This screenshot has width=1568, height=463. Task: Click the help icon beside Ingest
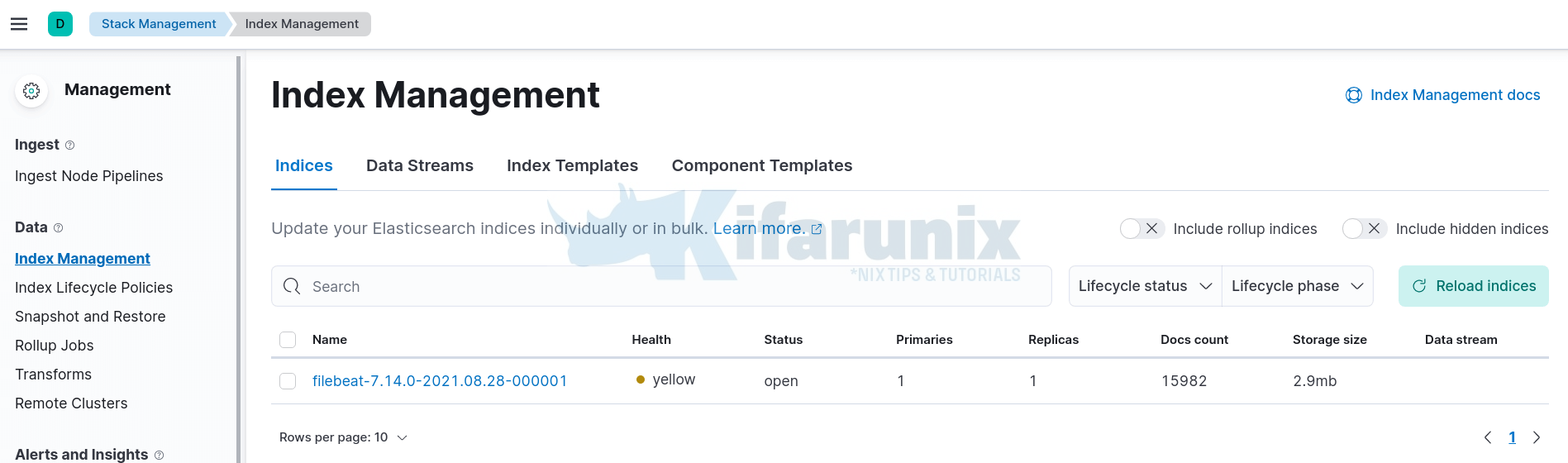(70, 146)
